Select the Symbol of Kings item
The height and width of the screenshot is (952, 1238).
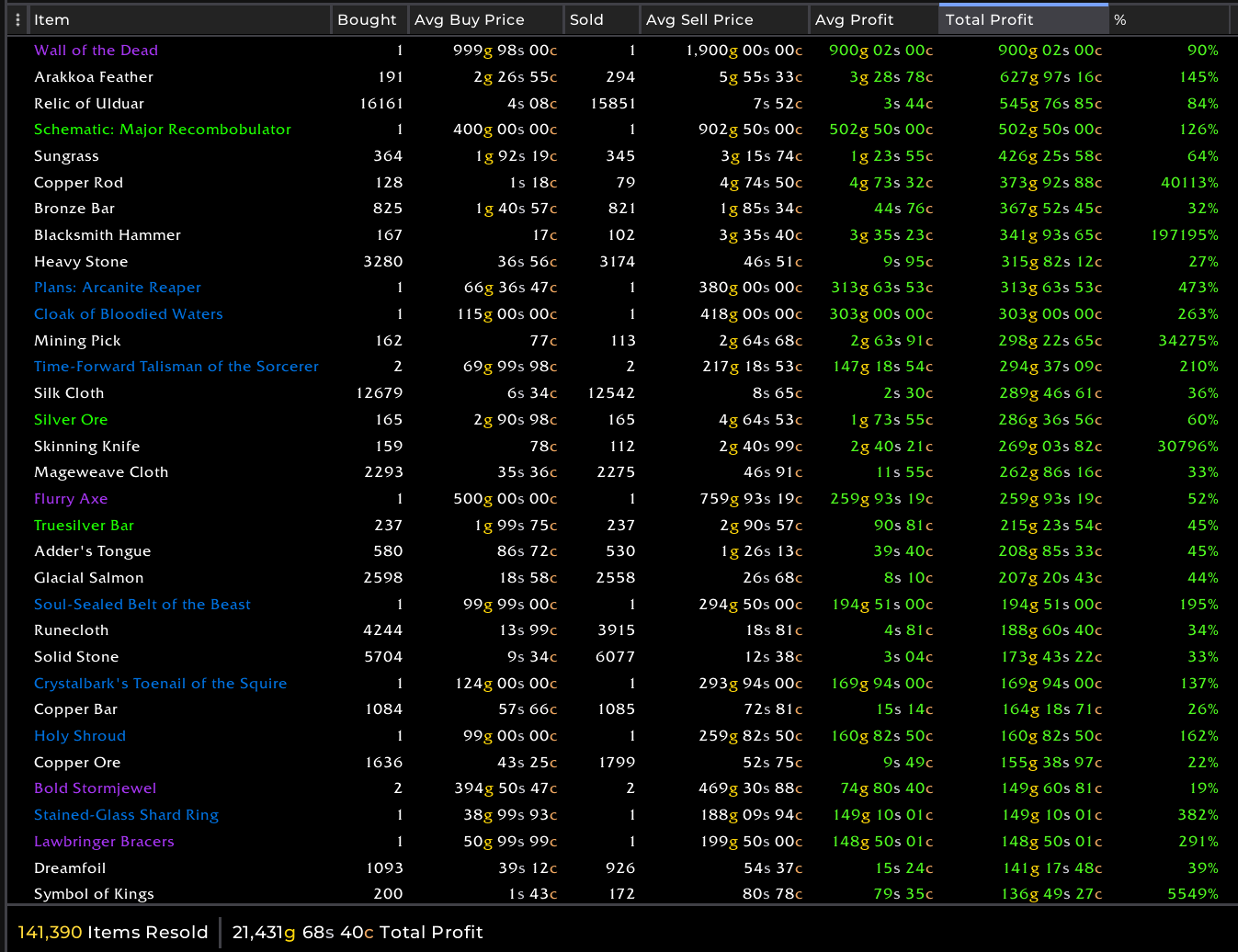[x=94, y=894]
